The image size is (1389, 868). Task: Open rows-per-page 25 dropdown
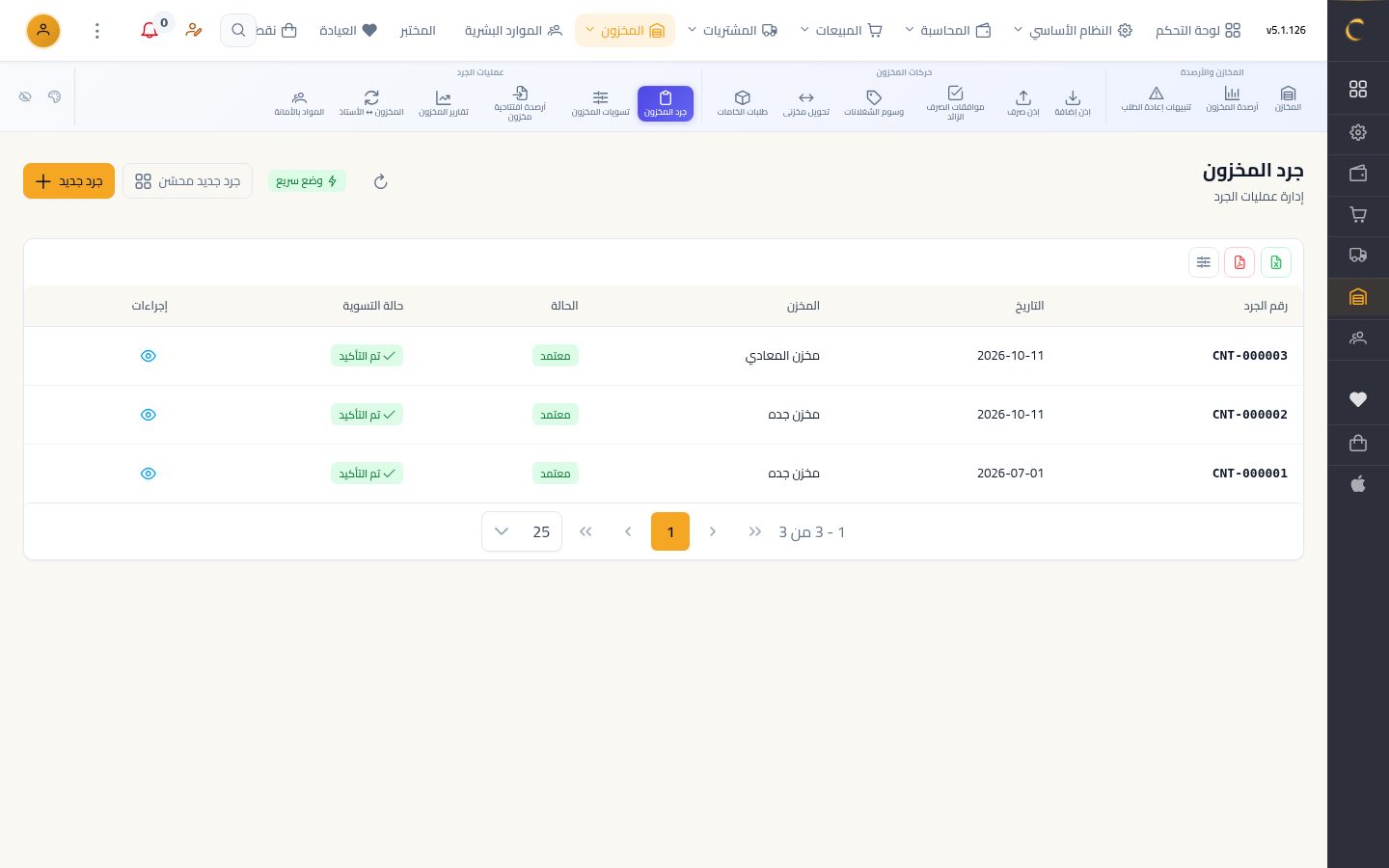coord(522,531)
